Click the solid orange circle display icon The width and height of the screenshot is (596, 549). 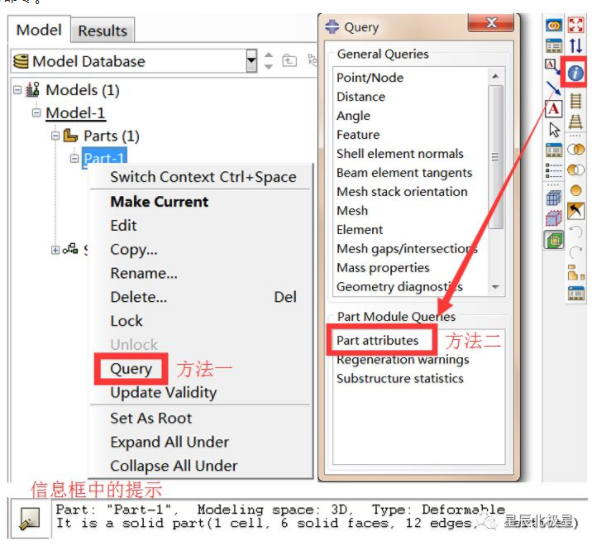tap(576, 190)
